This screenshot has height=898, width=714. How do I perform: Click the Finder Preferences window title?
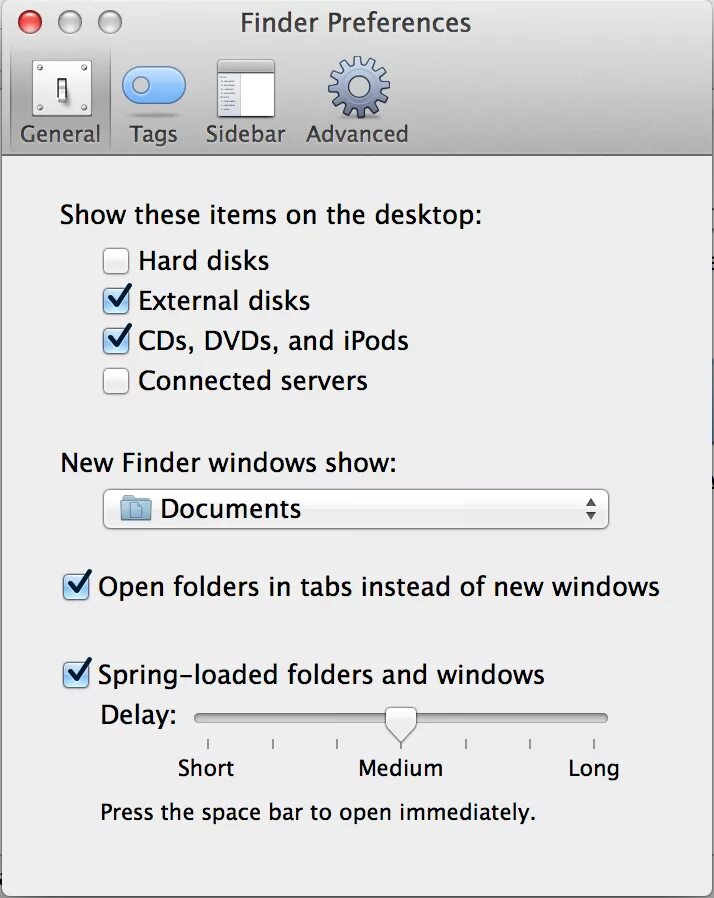click(356, 23)
